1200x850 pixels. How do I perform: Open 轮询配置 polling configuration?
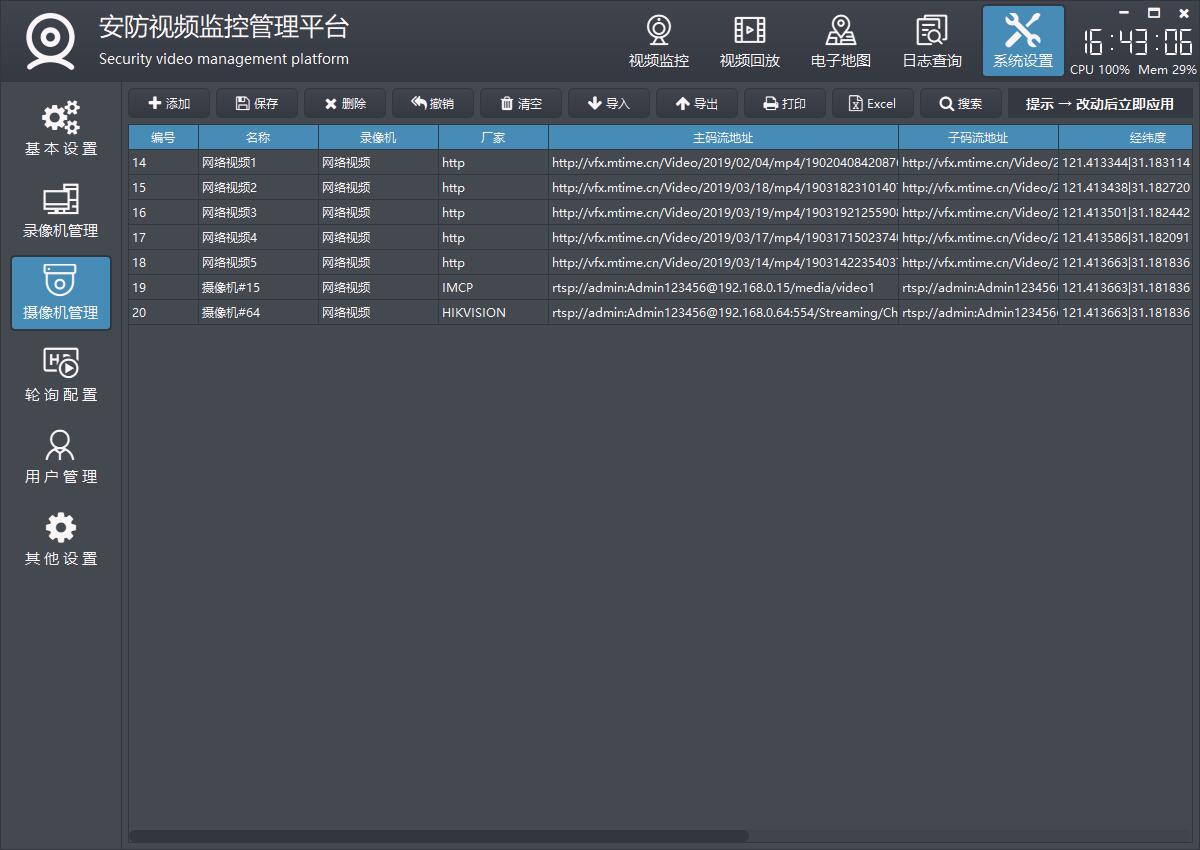pyautogui.click(x=61, y=375)
